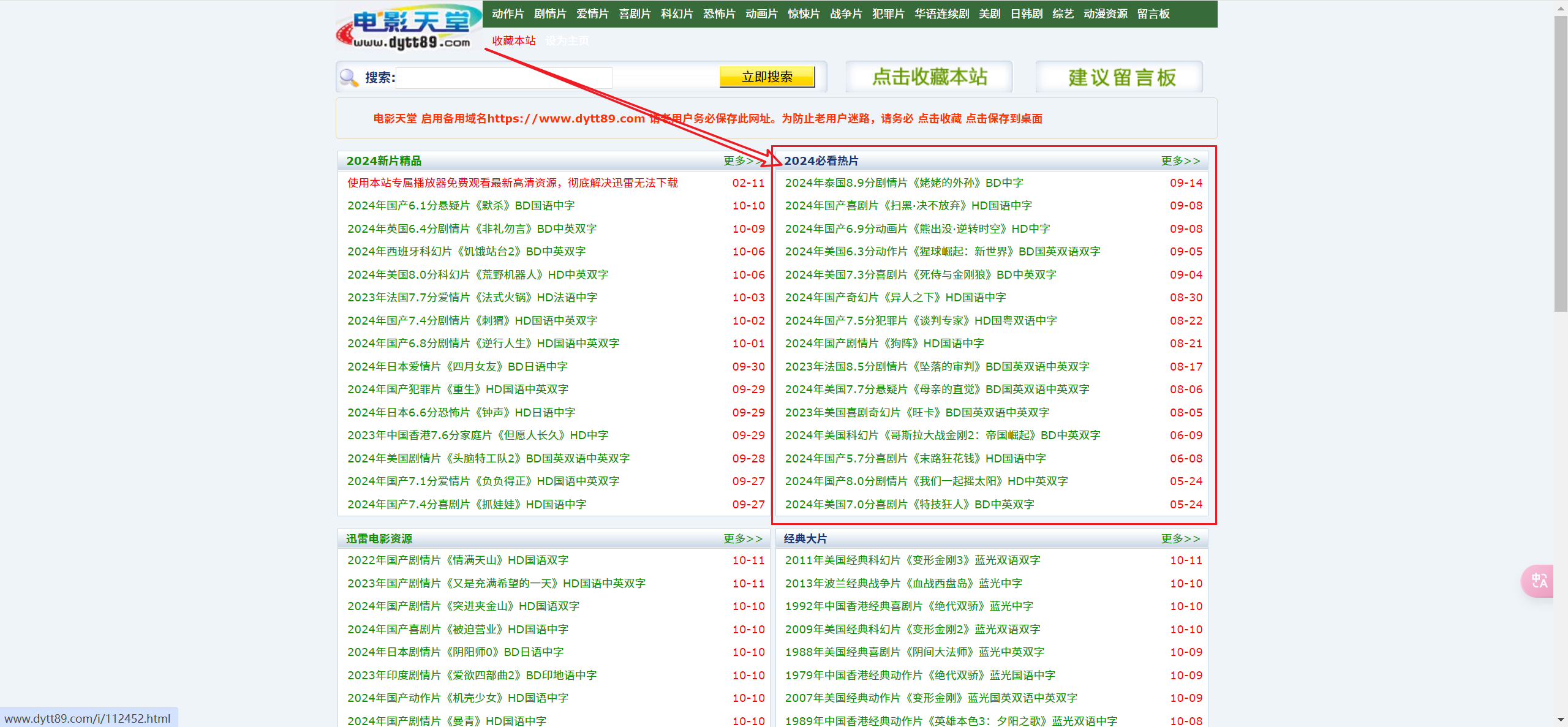Click into the search input field

[x=503, y=78]
